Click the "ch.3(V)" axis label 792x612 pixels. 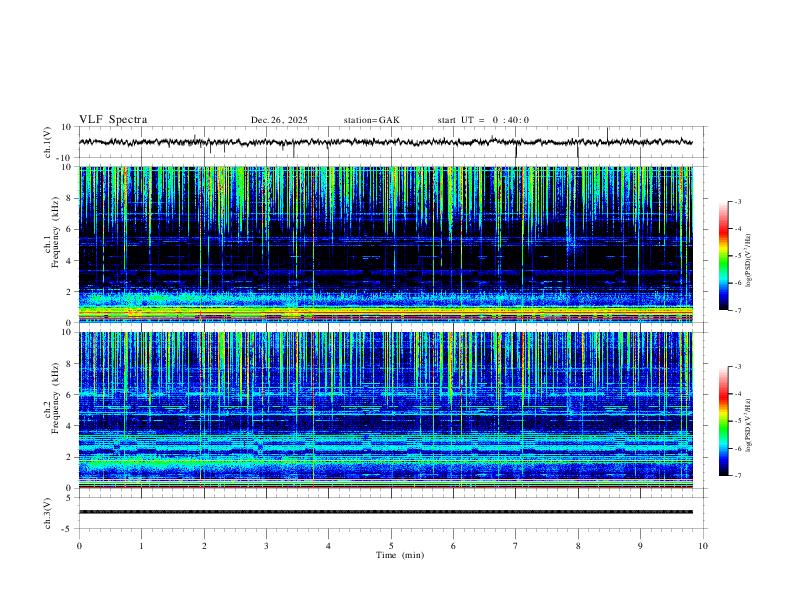pyautogui.click(x=48, y=513)
